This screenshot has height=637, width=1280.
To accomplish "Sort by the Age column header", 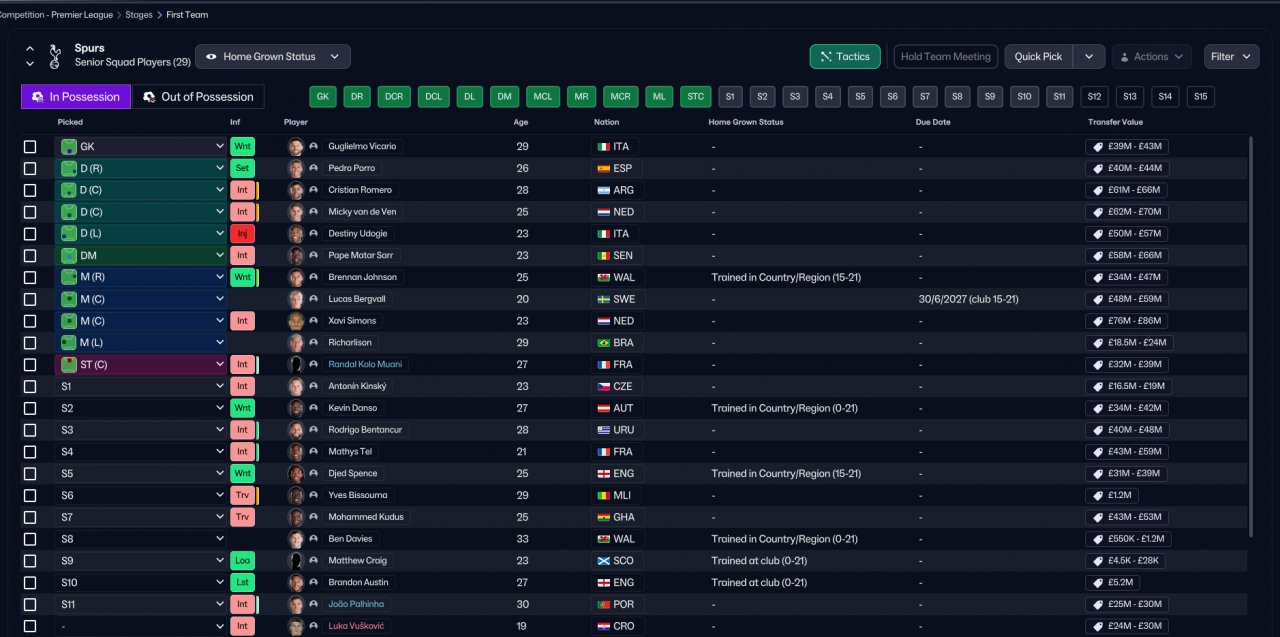I will pyautogui.click(x=521, y=122).
